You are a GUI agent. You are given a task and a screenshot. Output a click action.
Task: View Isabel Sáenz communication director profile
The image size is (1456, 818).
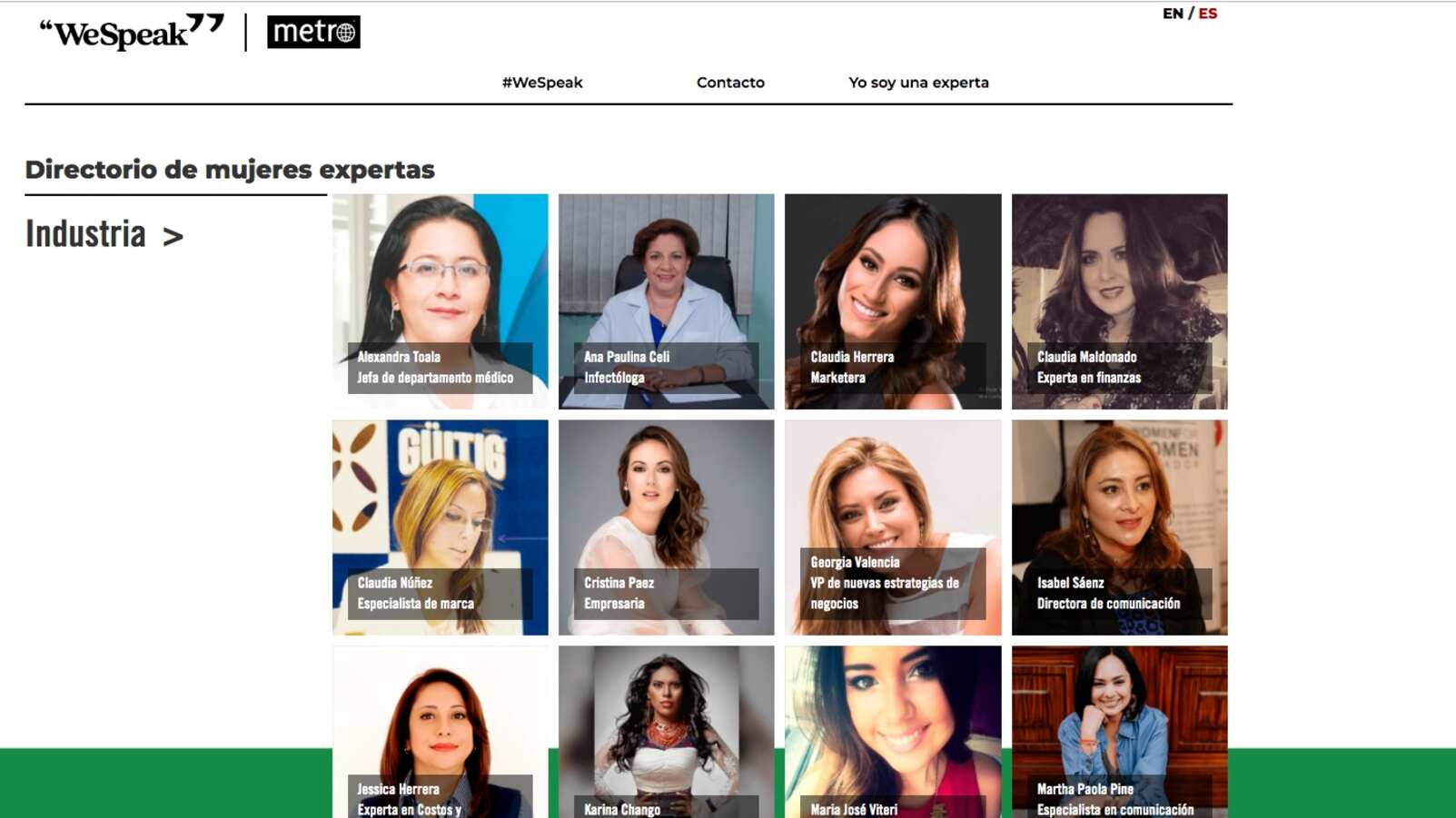tap(1120, 527)
